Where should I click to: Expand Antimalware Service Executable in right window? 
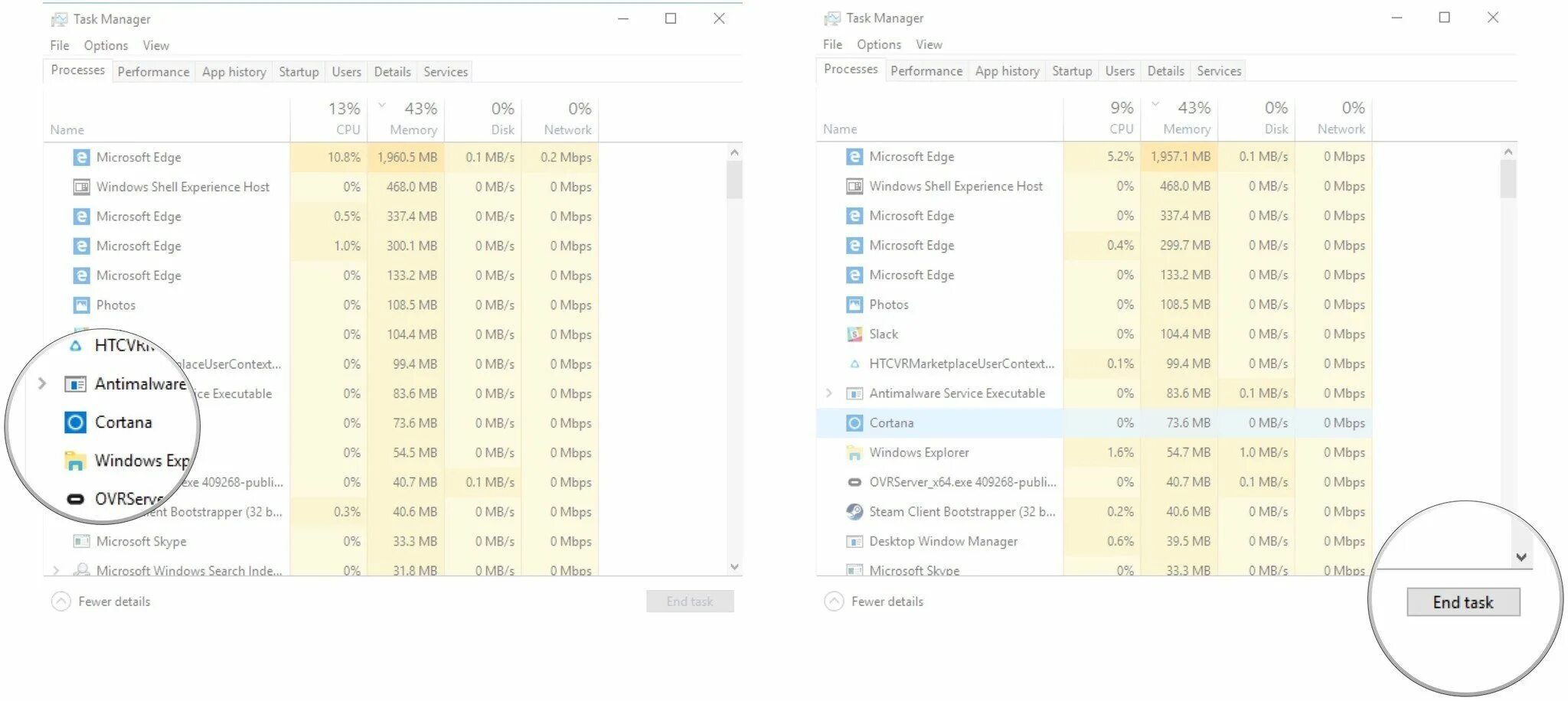pos(829,393)
